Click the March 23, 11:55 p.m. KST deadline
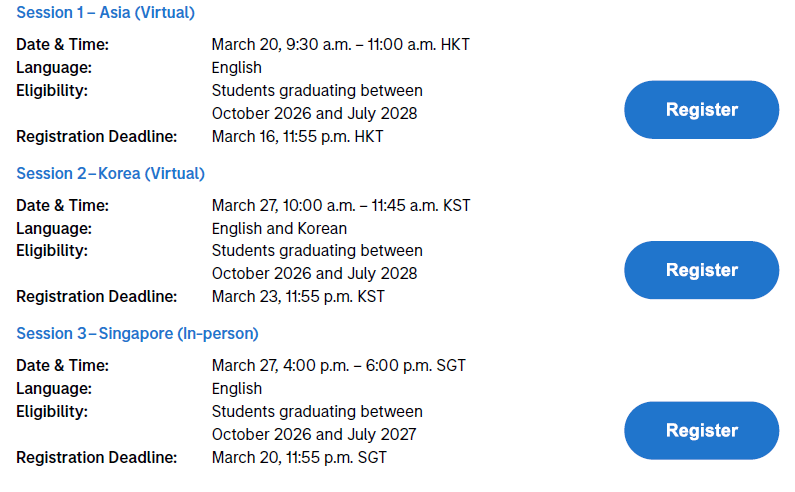This screenshot has height=492, width=795. pyautogui.click(x=298, y=297)
